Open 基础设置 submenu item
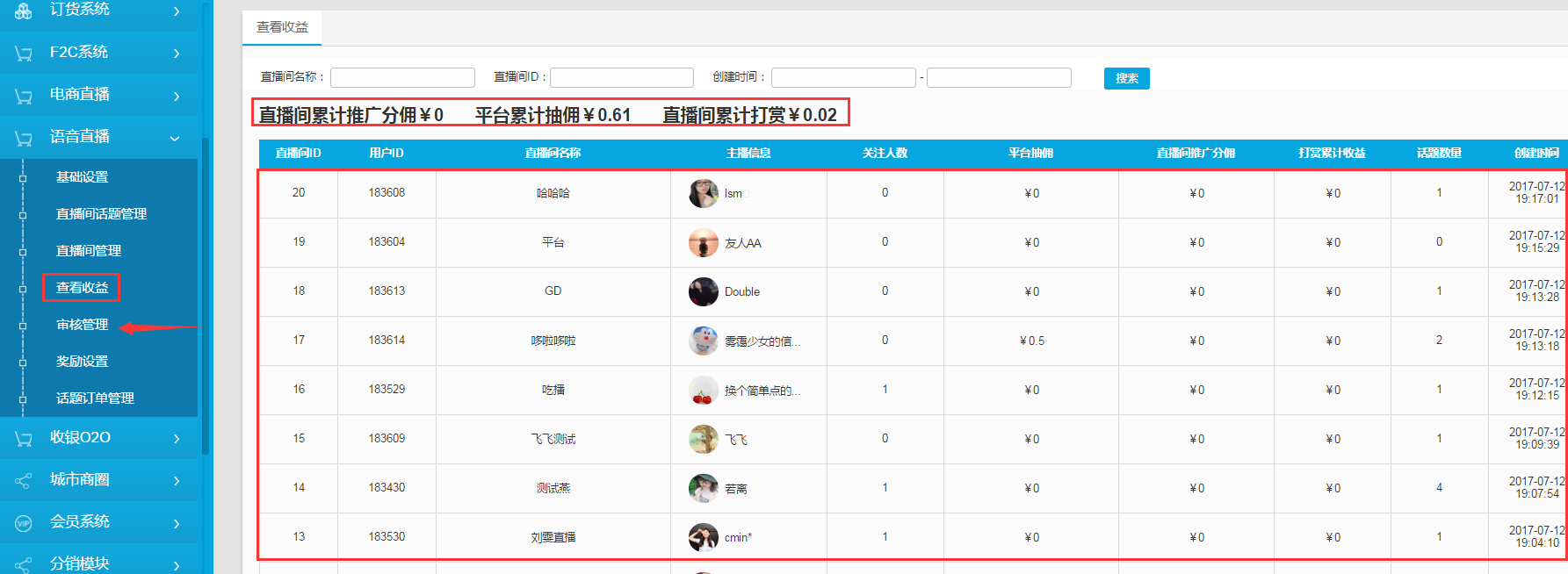The image size is (1568, 574). click(83, 177)
